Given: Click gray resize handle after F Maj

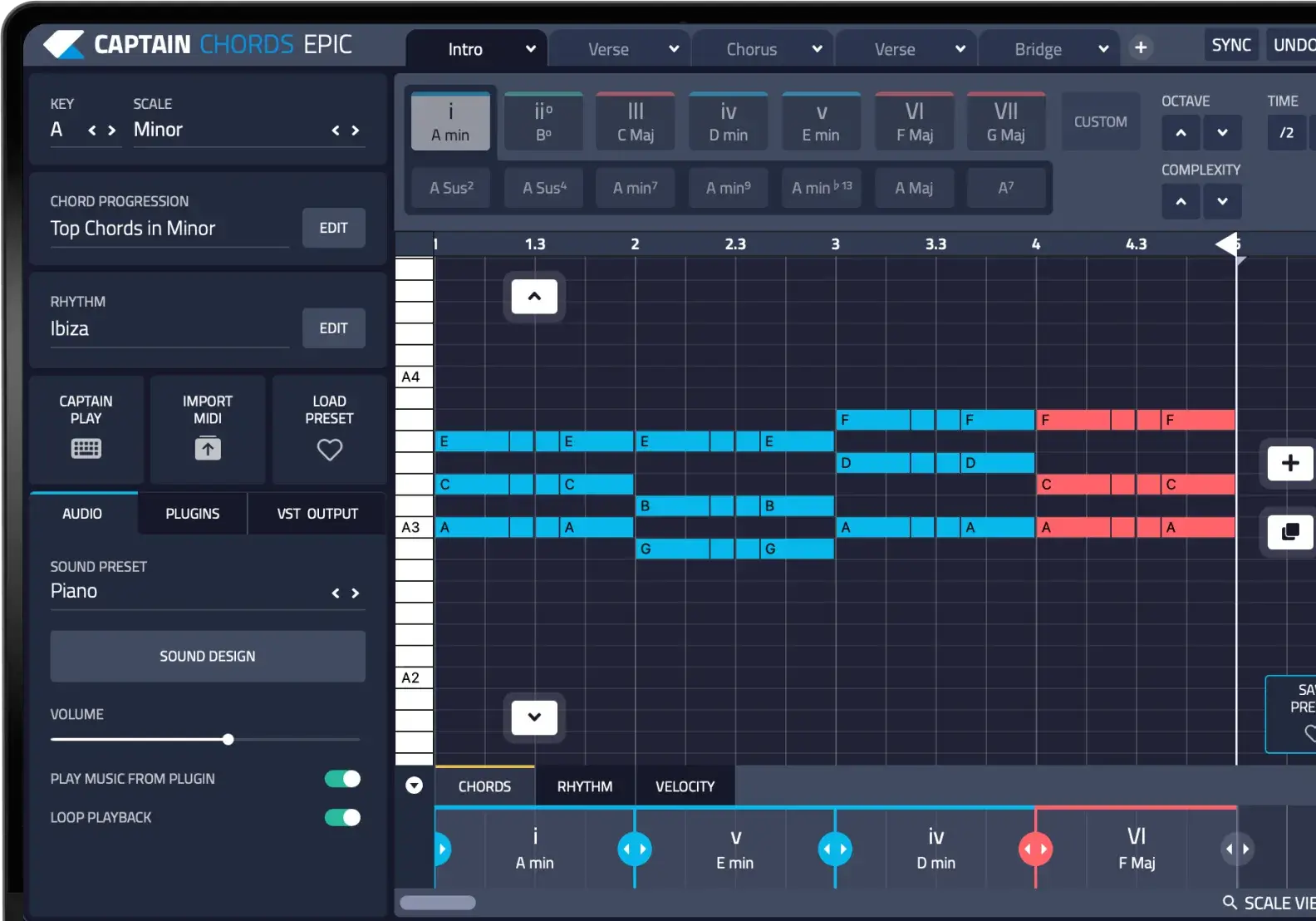Looking at the screenshot, I should [1237, 849].
